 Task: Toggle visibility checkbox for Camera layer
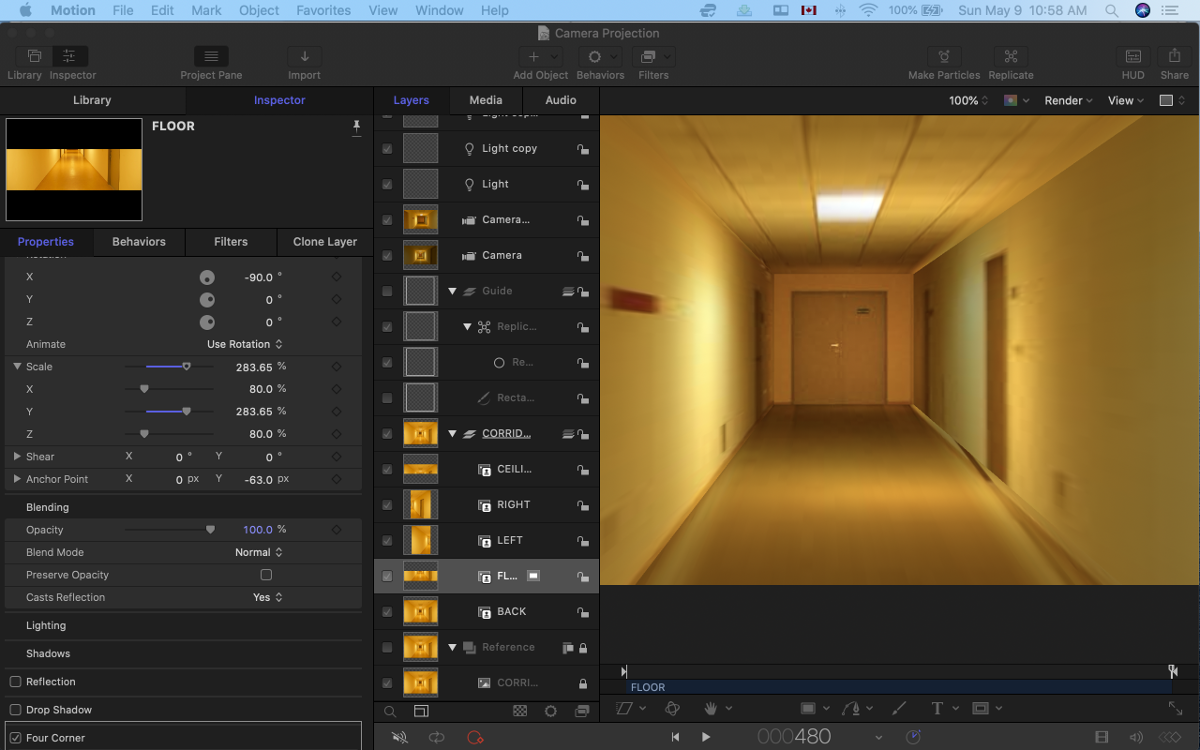(387, 256)
